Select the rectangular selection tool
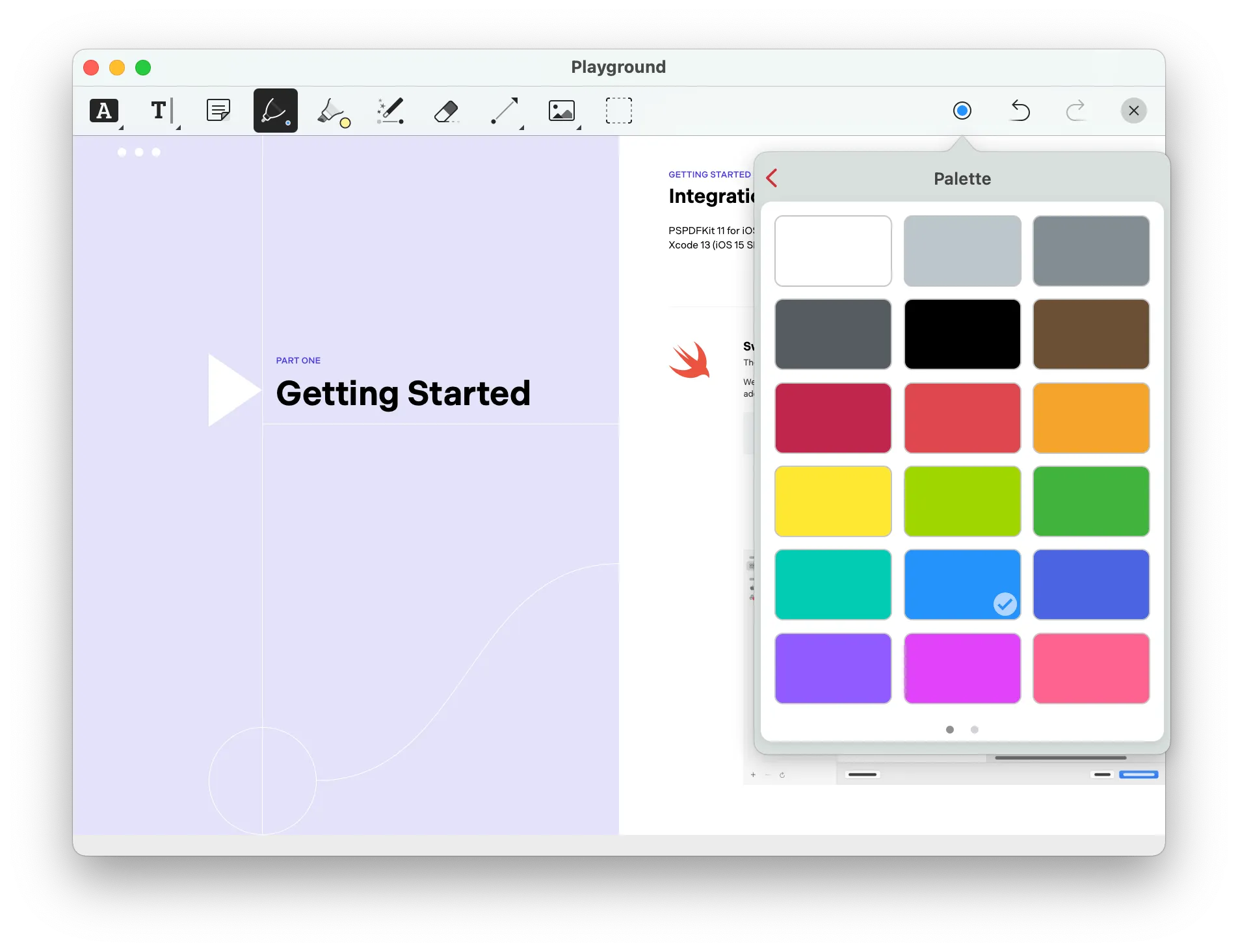The image size is (1238, 952). (618, 111)
